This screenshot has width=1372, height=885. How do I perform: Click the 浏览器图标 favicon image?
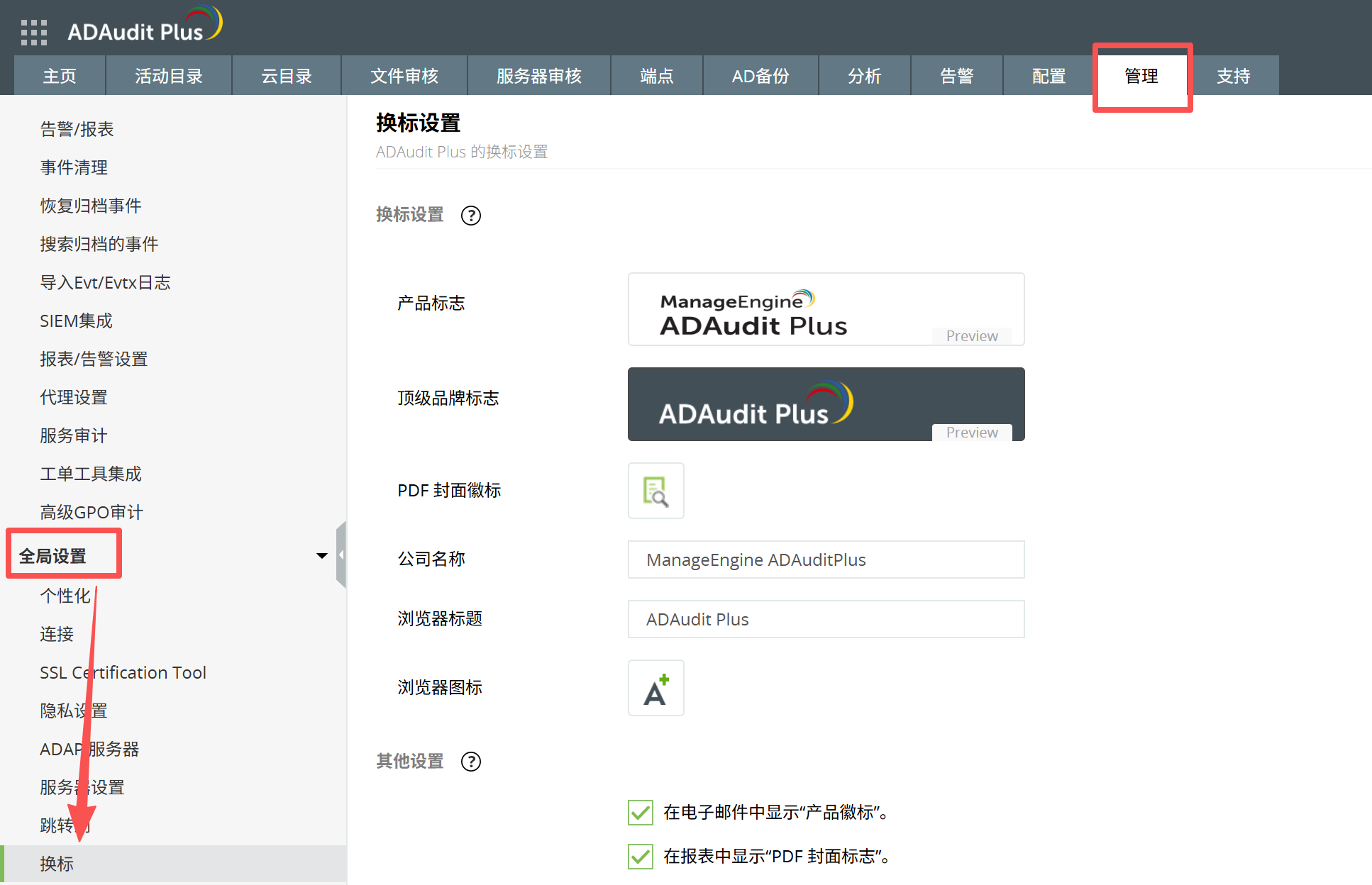(x=655, y=688)
